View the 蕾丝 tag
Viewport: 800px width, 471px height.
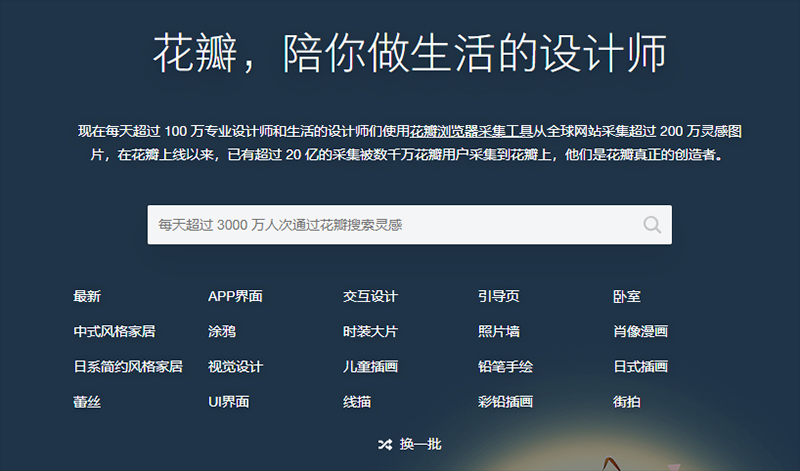pos(87,402)
